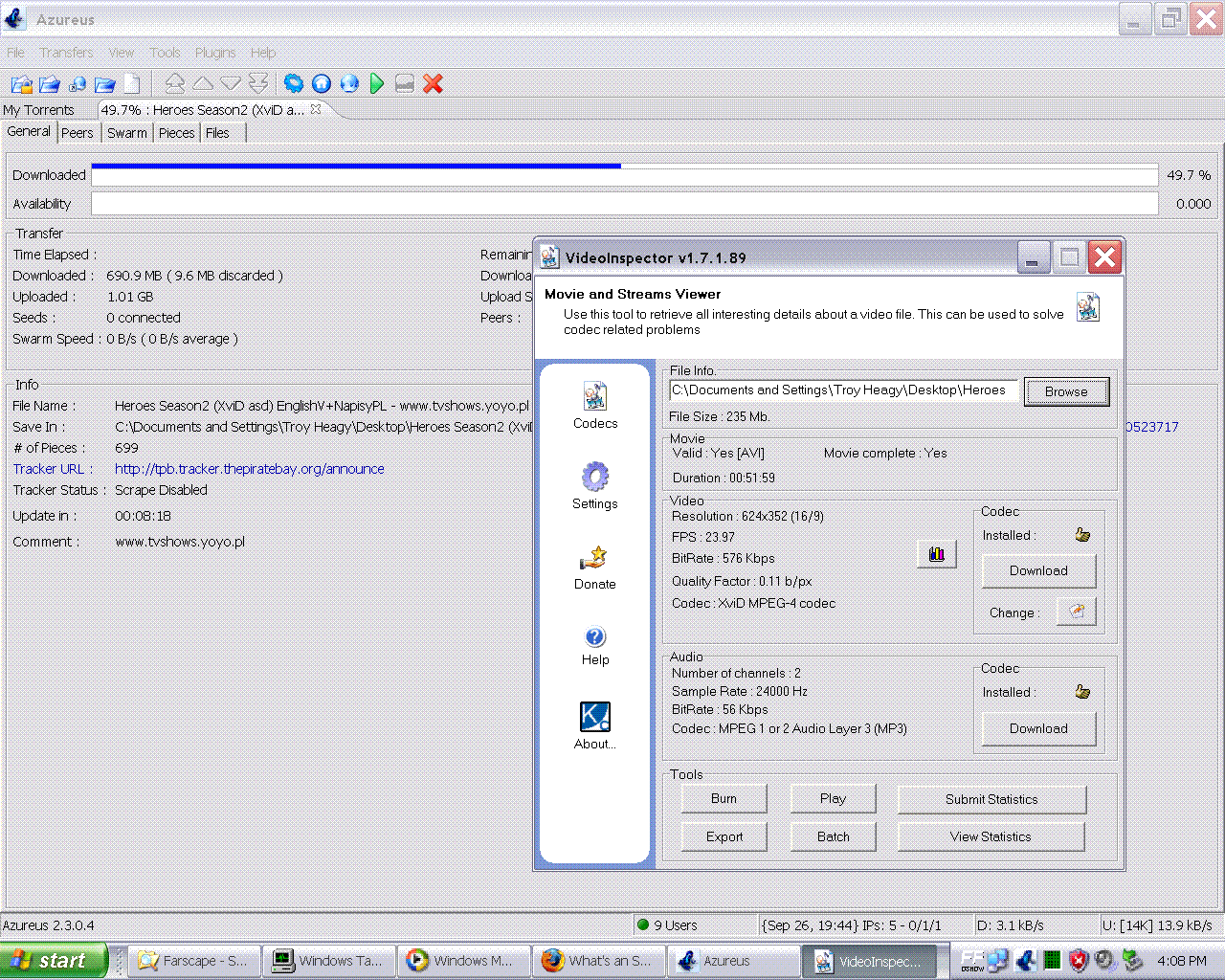Open the View menu in Azureus

coord(122,53)
